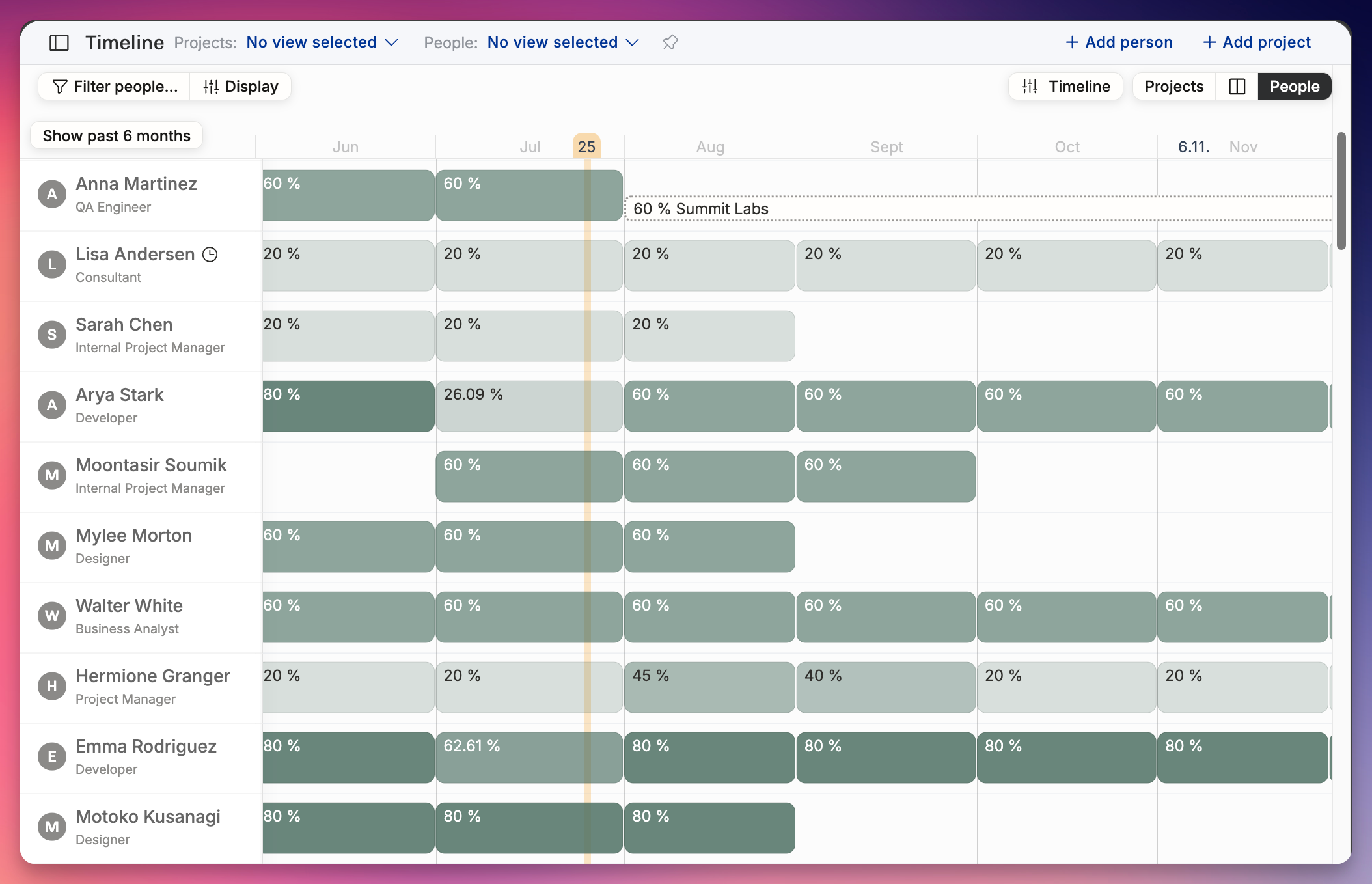1372x884 pixels.
Task: Click Walter White's W avatar
Action: point(52,616)
